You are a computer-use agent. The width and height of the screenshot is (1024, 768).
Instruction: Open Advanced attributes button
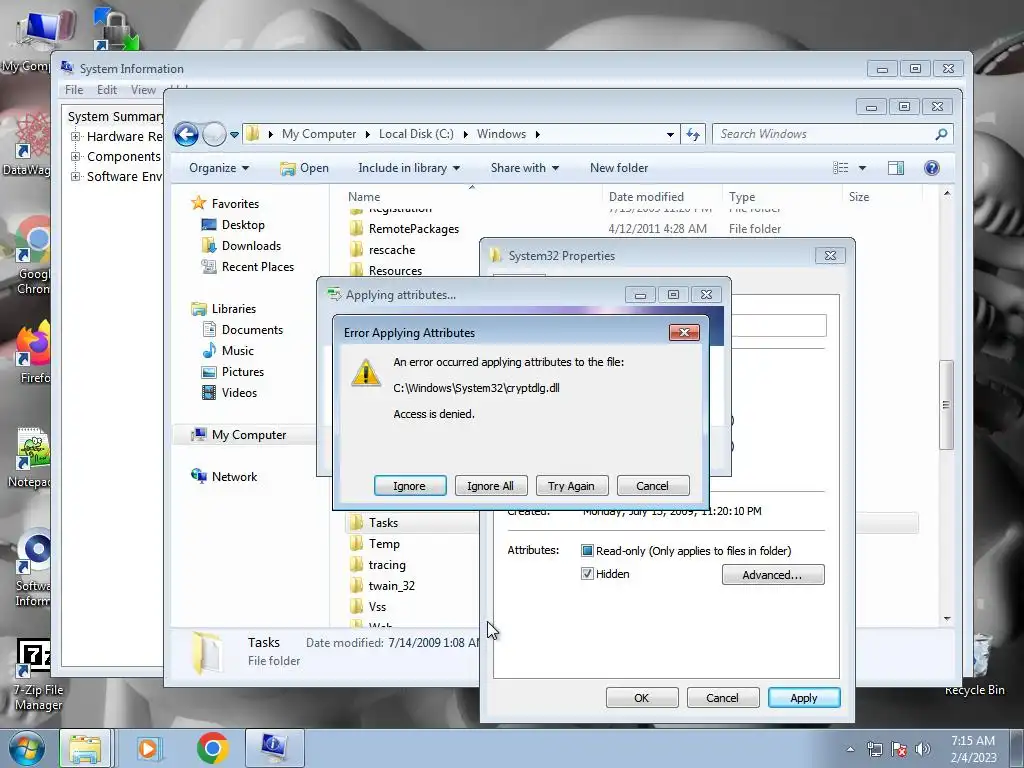coord(773,575)
